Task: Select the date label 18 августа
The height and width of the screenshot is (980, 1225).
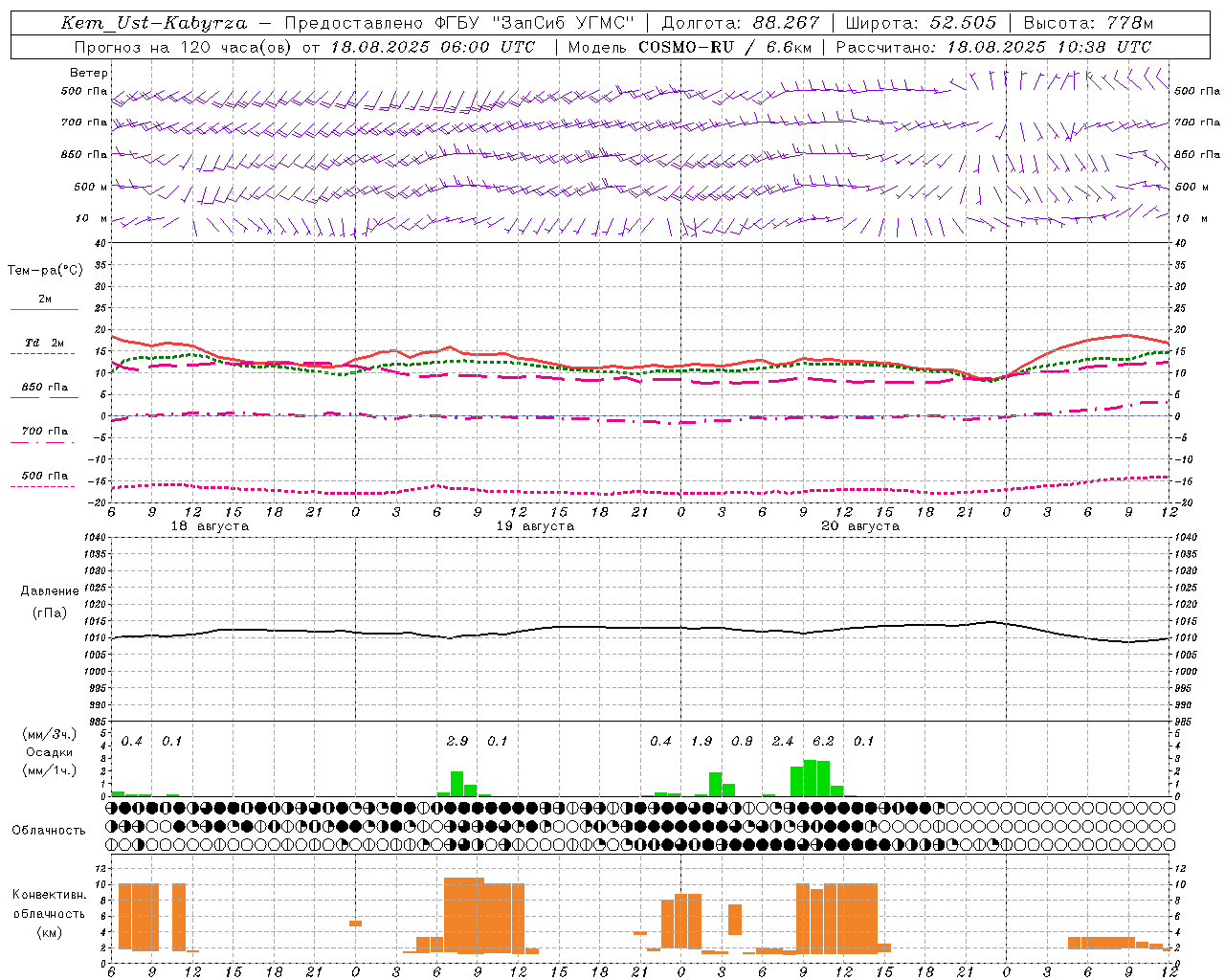Action: pos(210,526)
